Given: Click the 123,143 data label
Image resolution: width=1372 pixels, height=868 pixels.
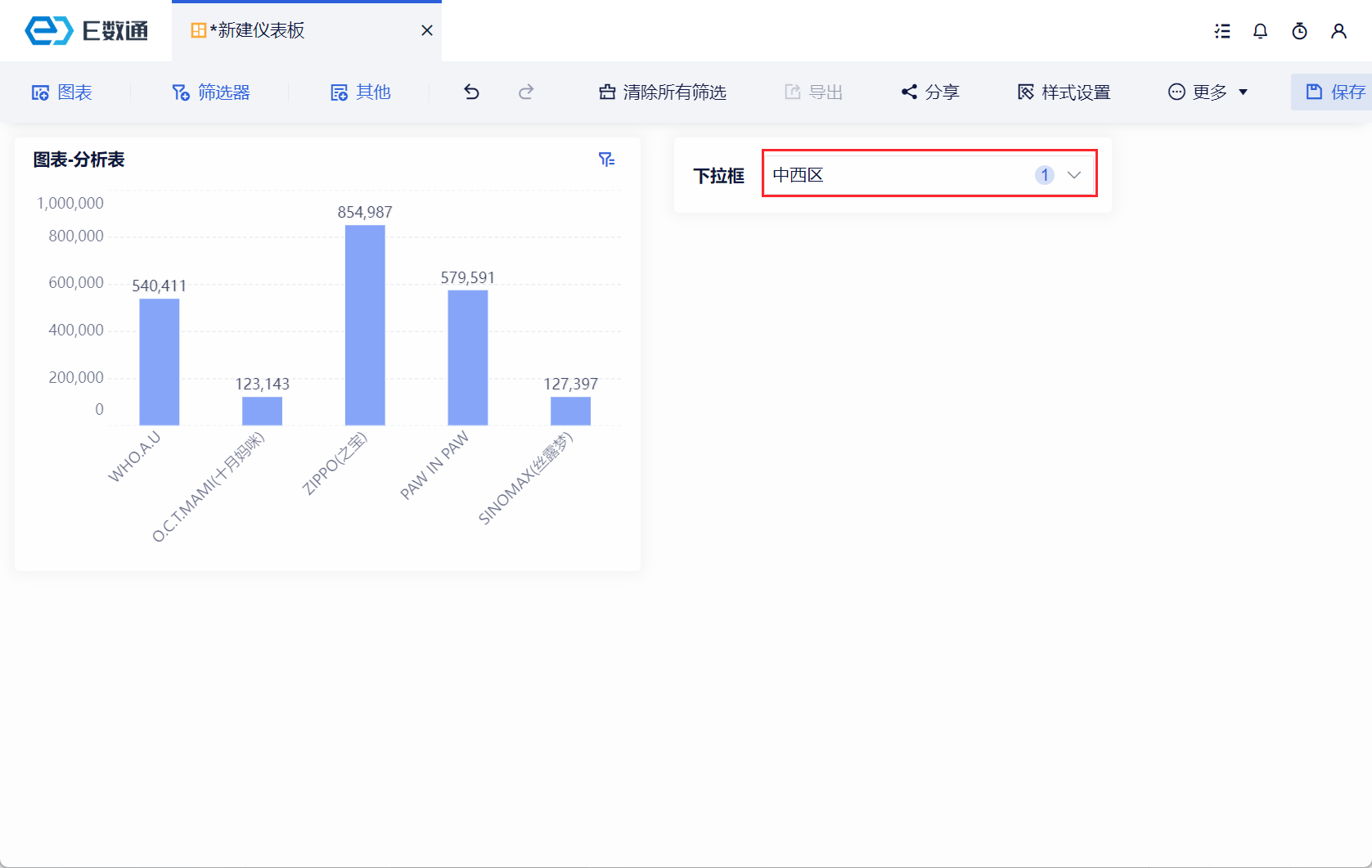Looking at the screenshot, I should click(263, 384).
